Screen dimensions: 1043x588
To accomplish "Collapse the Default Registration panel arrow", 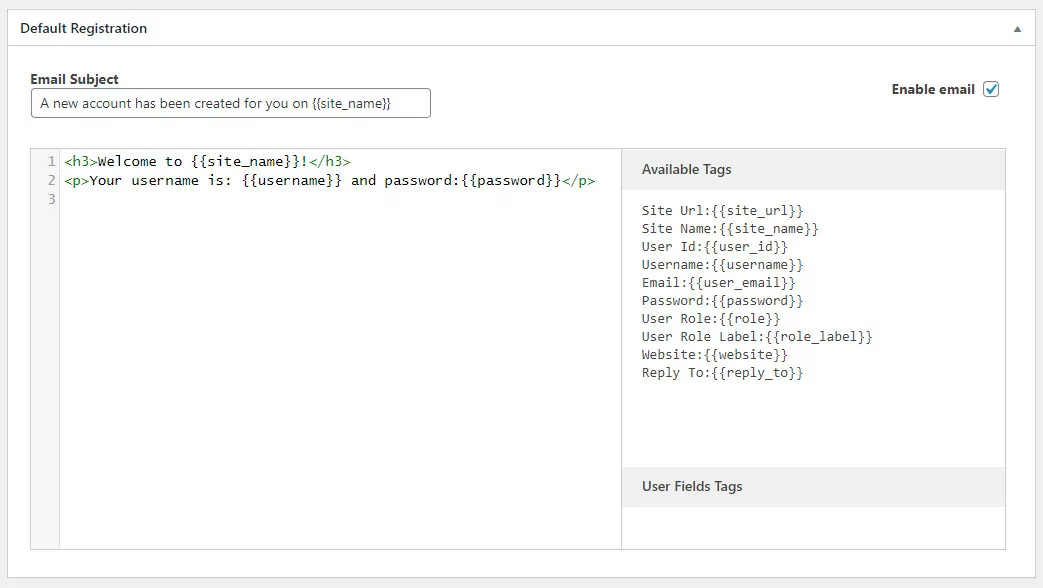I will [1017, 29].
